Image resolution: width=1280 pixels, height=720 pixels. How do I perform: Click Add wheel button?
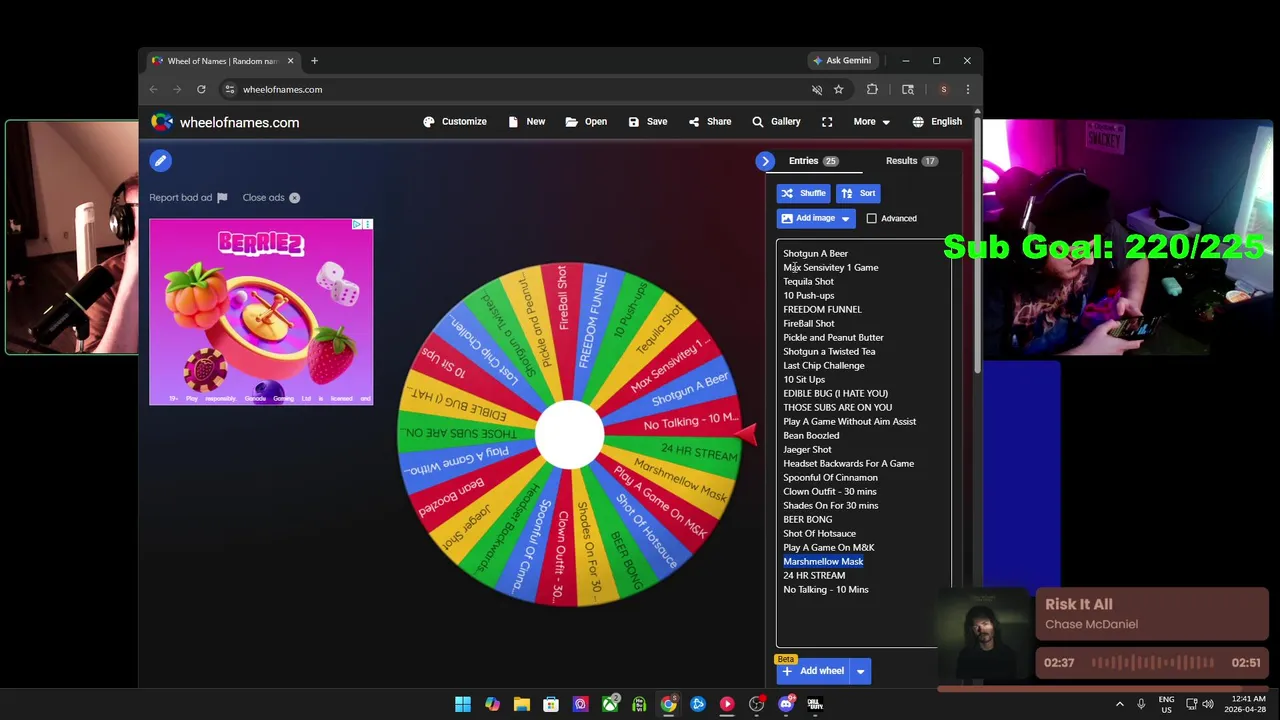pyautogui.click(x=813, y=671)
